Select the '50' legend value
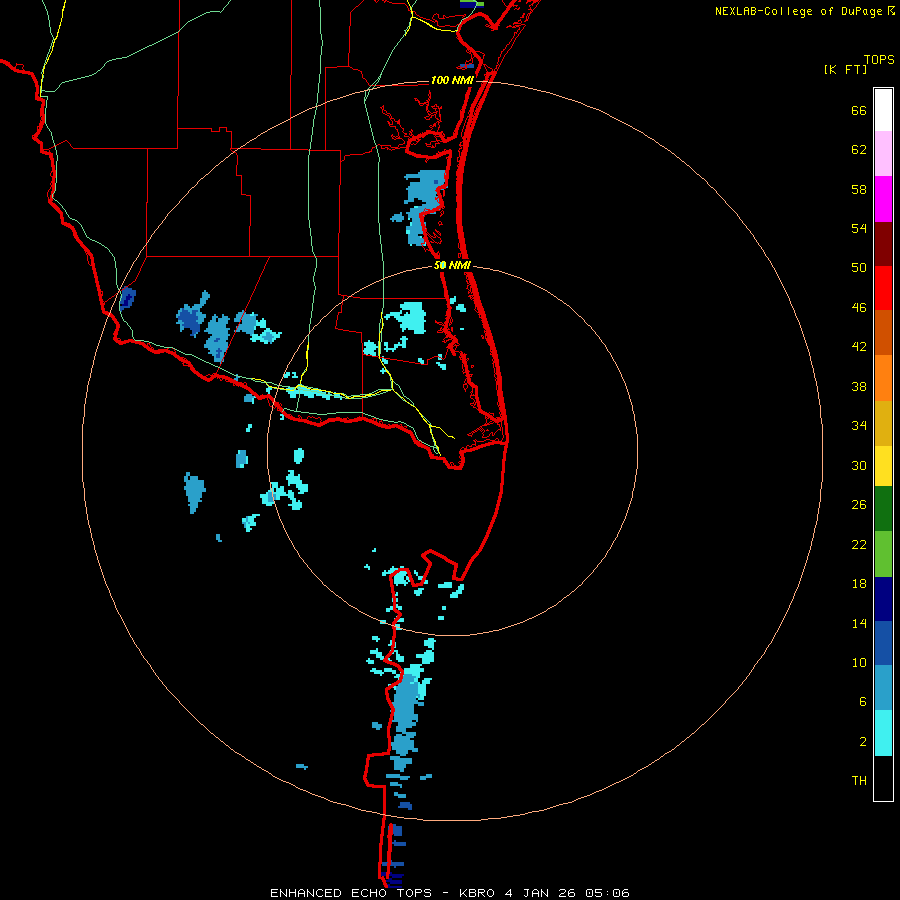The height and width of the screenshot is (900, 900). coord(859,267)
